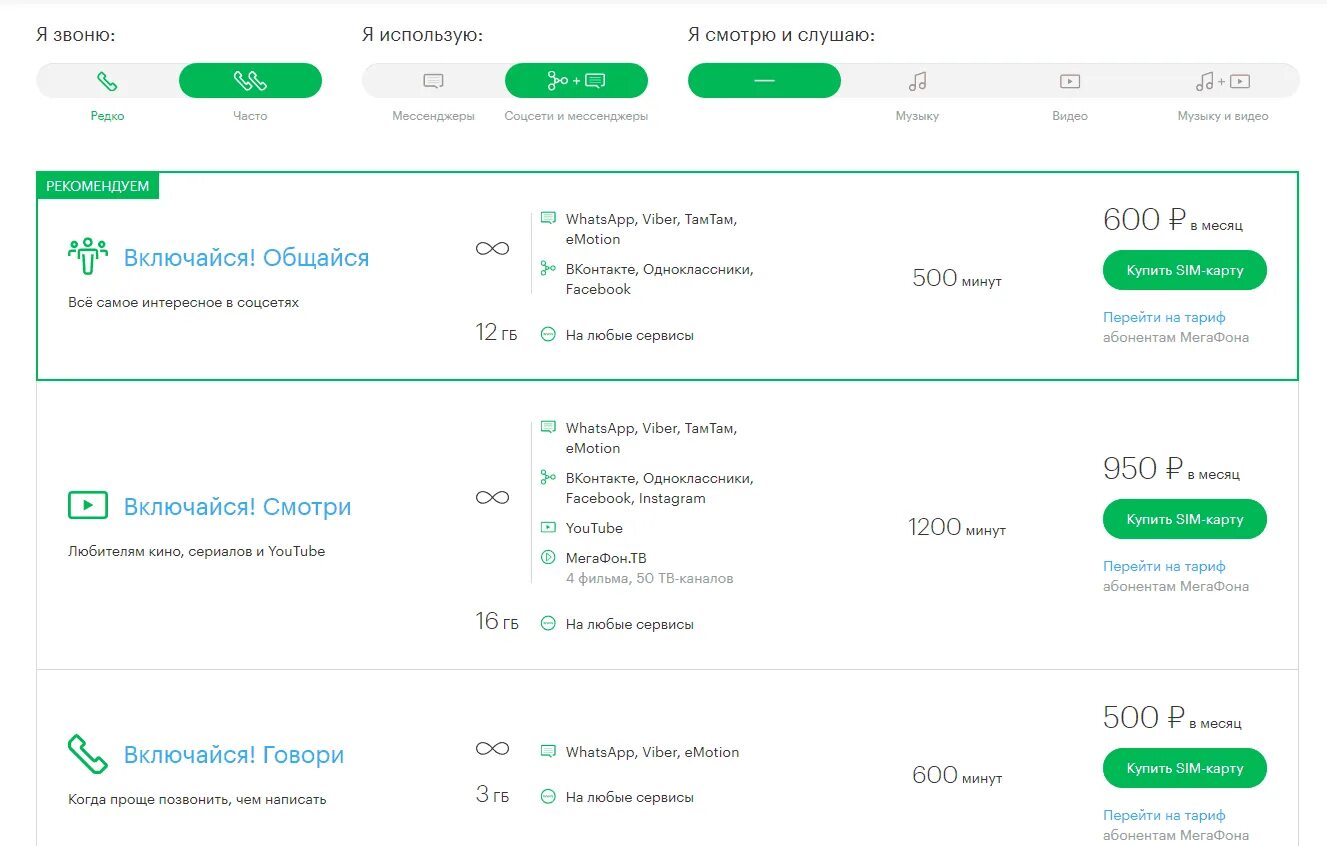Click messenger chat icon in Смотри row
This screenshot has width=1327, height=846.
tap(548, 427)
